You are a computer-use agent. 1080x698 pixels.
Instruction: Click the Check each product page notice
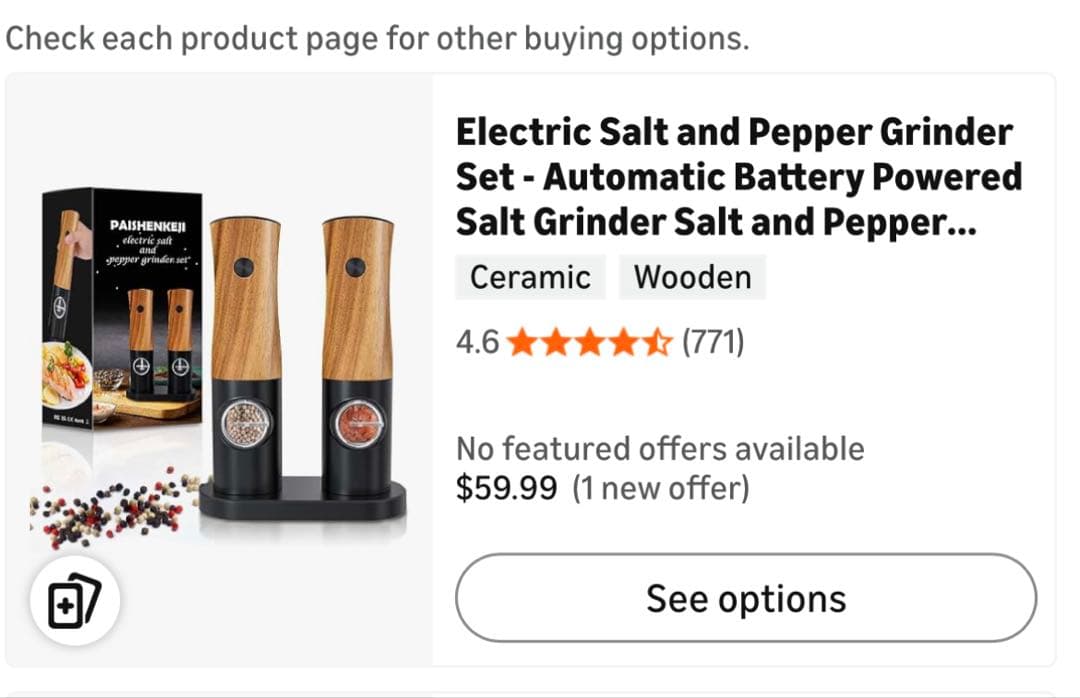pos(377,38)
